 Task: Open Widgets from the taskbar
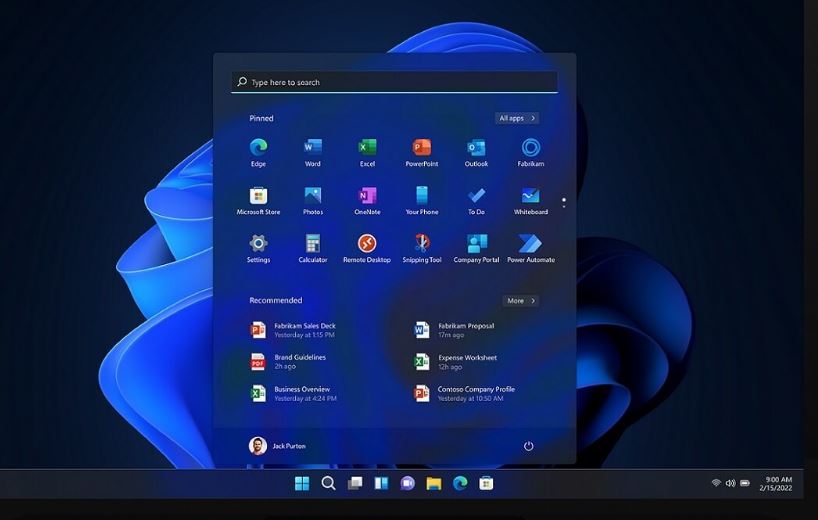pos(381,483)
